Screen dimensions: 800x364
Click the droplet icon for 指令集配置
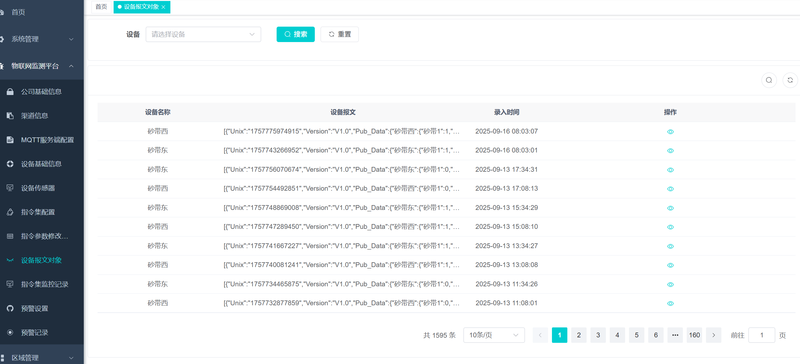point(10,212)
